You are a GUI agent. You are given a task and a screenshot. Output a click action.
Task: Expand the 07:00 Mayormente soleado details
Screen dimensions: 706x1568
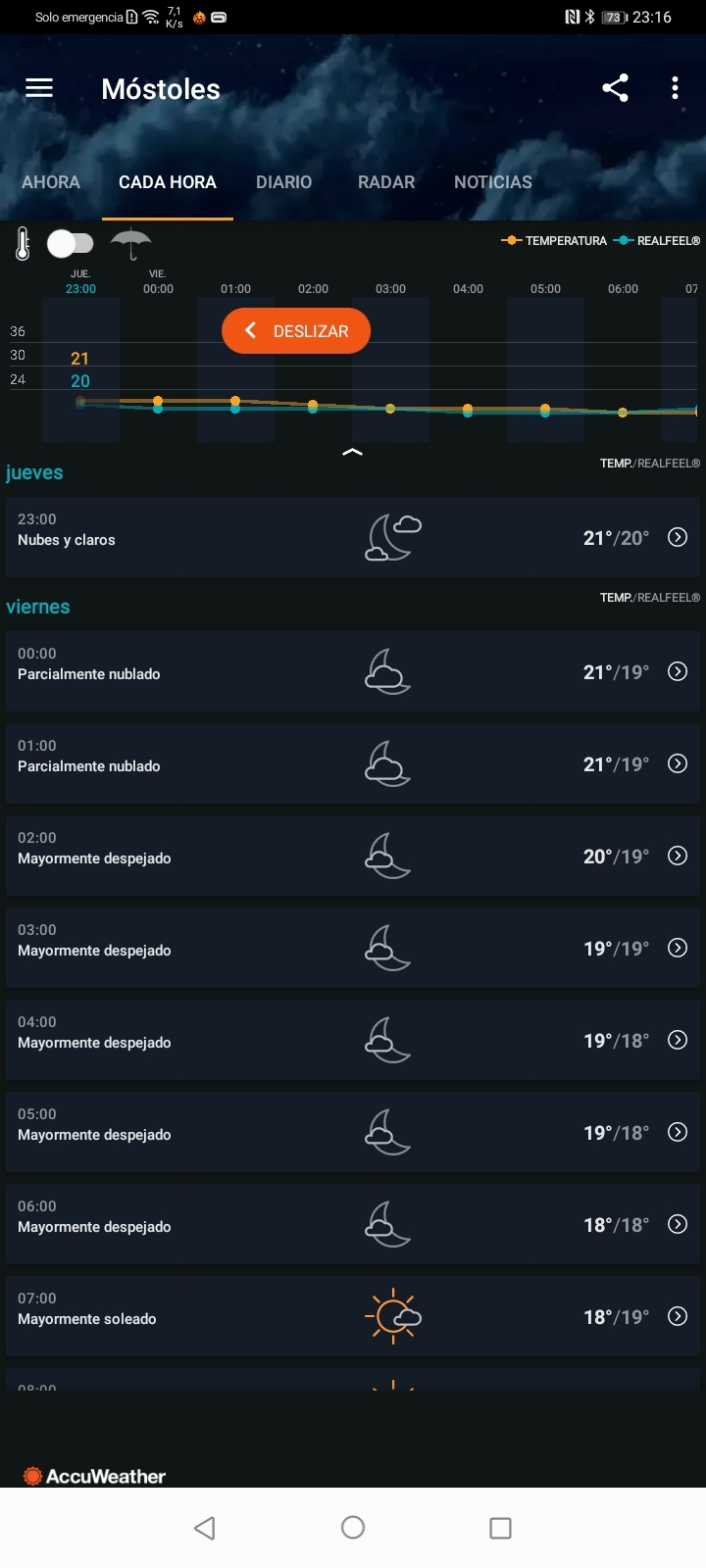[678, 1316]
